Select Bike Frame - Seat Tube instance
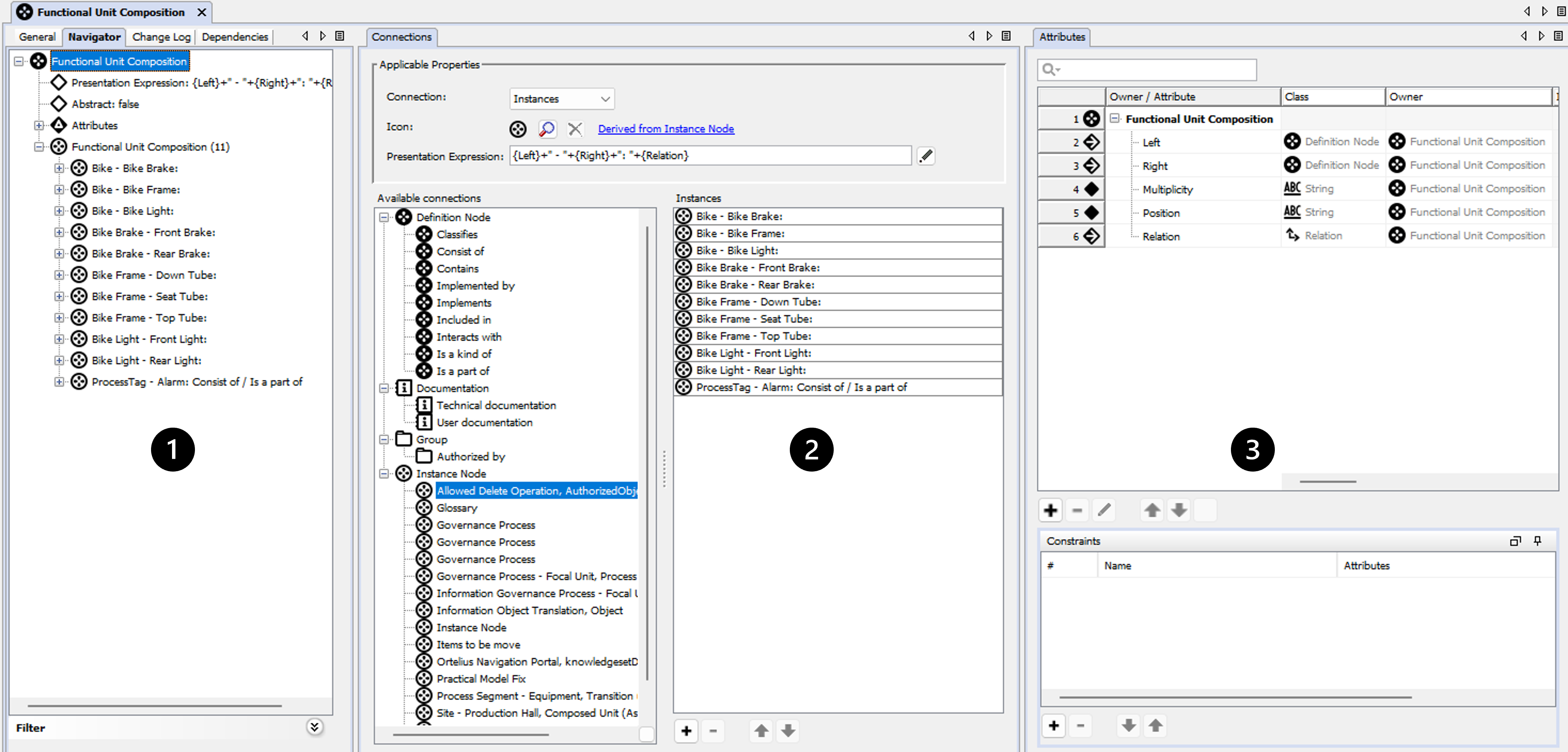 pyautogui.click(x=754, y=319)
